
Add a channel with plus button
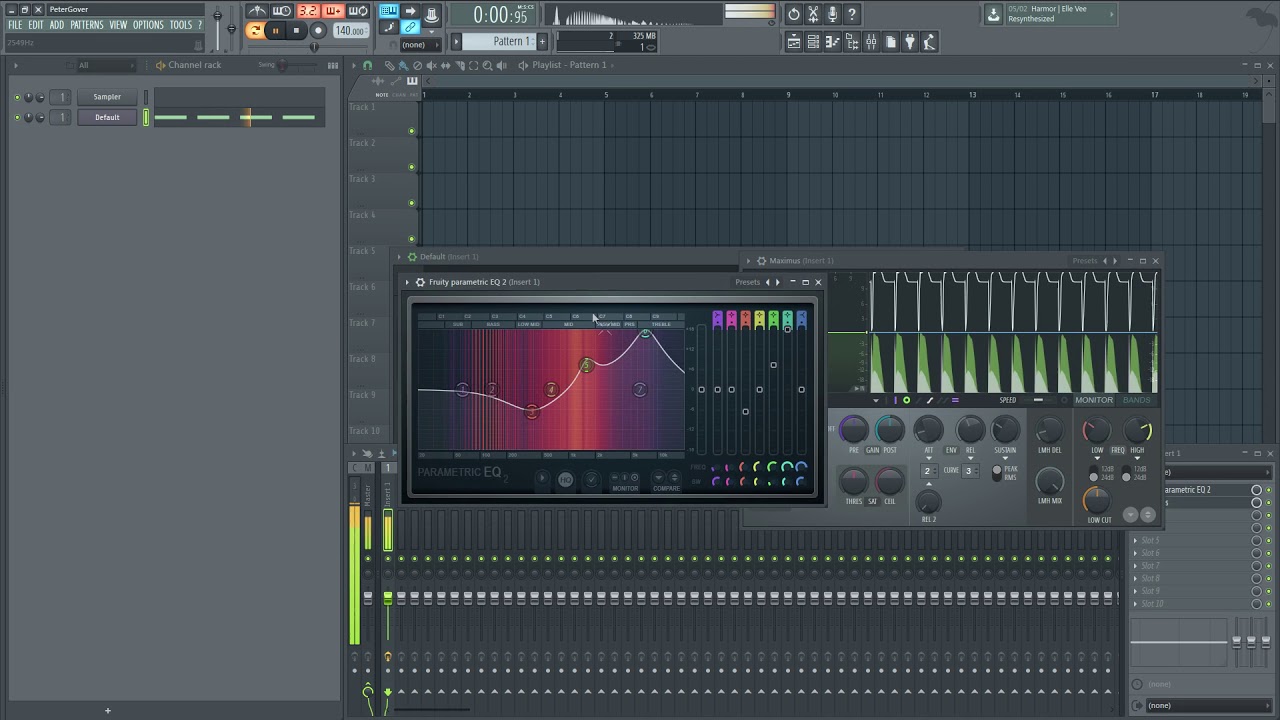107,711
